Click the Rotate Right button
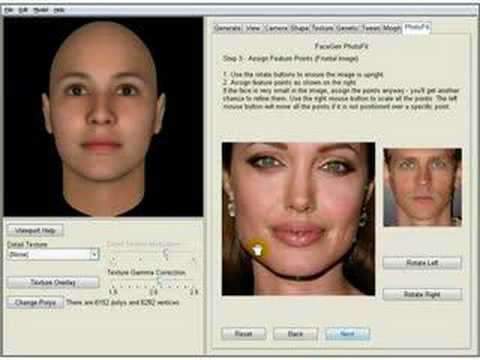480x360 pixels. (x=422, y=294)
